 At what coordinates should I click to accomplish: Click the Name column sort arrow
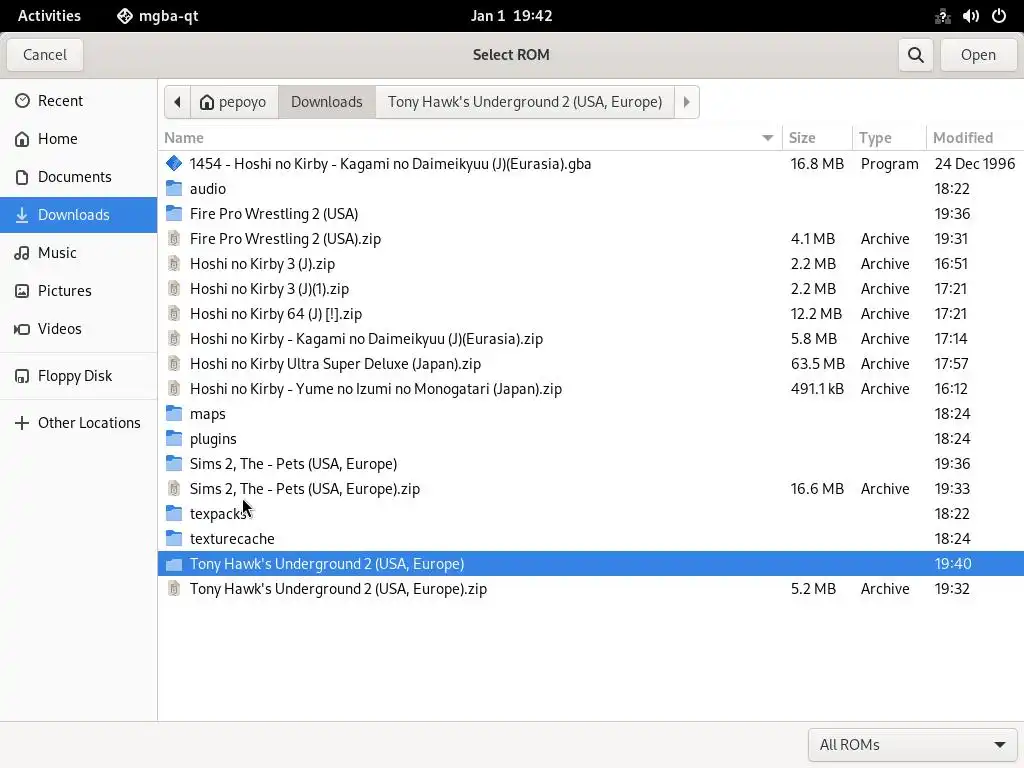[767, 138]
